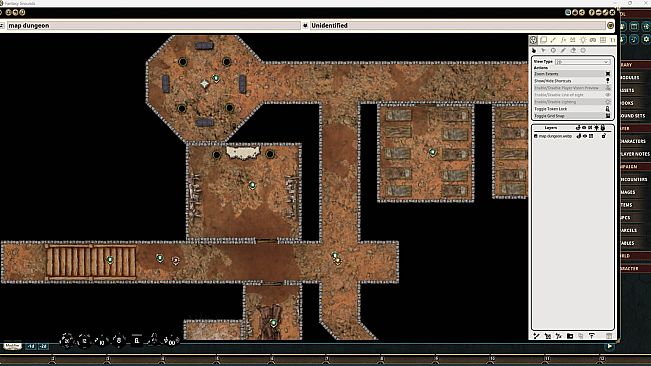
Task: Toggle Grid Snap in Actions list
Action: (571, 116)
